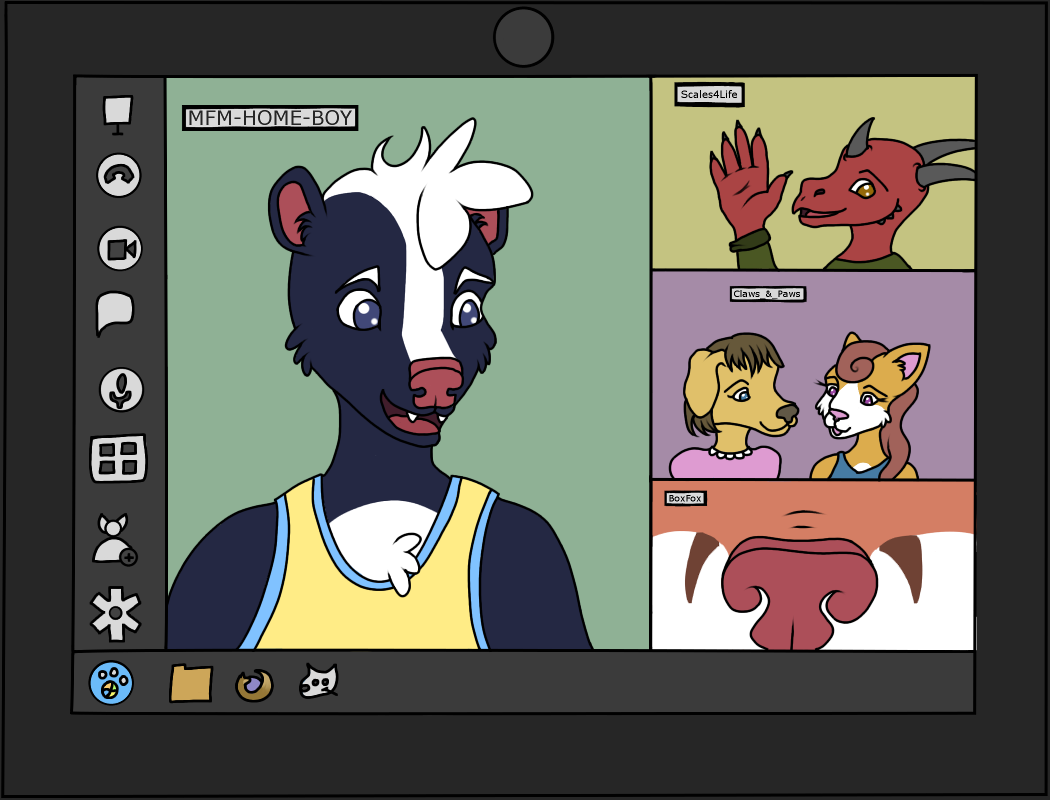1050x800 pixels.
Task: Launch the fox browser taskbar icon
Action: (254, 685)
